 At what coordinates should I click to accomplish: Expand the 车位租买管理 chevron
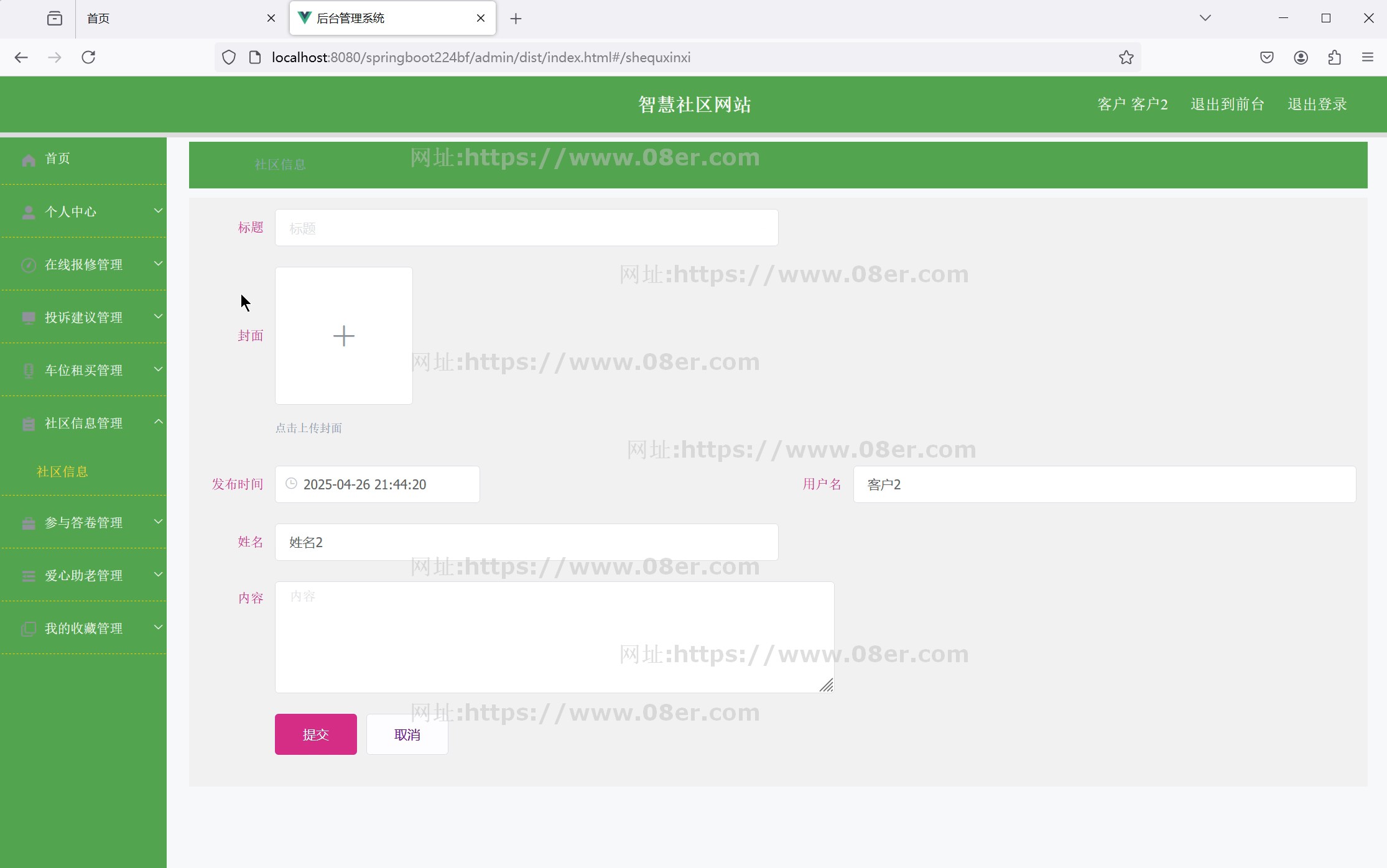159,369
